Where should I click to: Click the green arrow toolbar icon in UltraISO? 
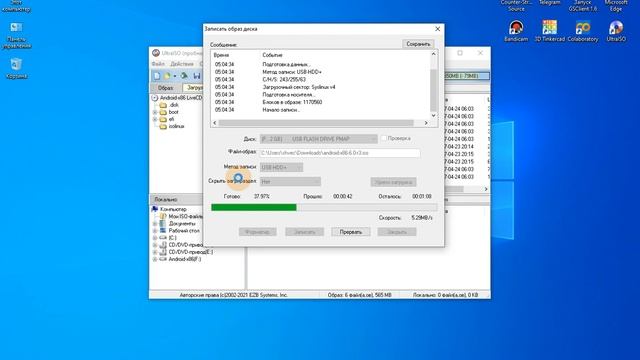[x=184, y=76]
